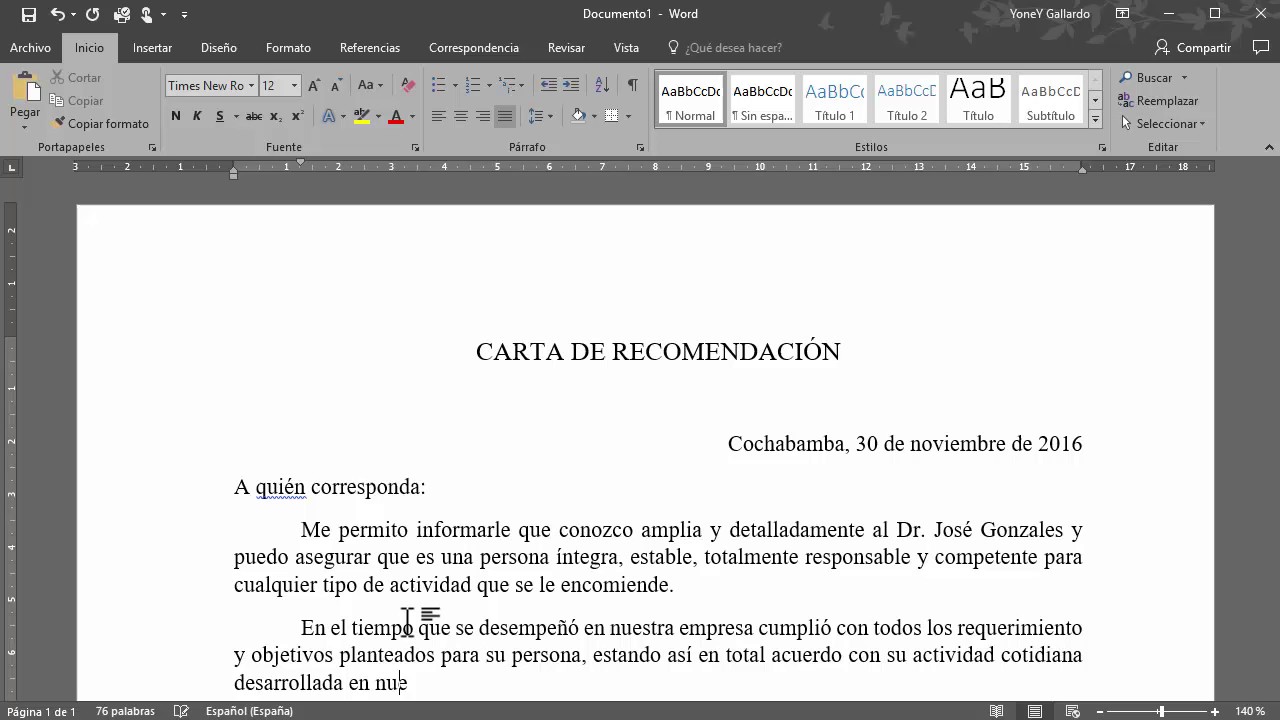This screenshot has height=720, width=1280.
Task: Undo the last action
Action: pyautogui.click(x=58, y=14)
